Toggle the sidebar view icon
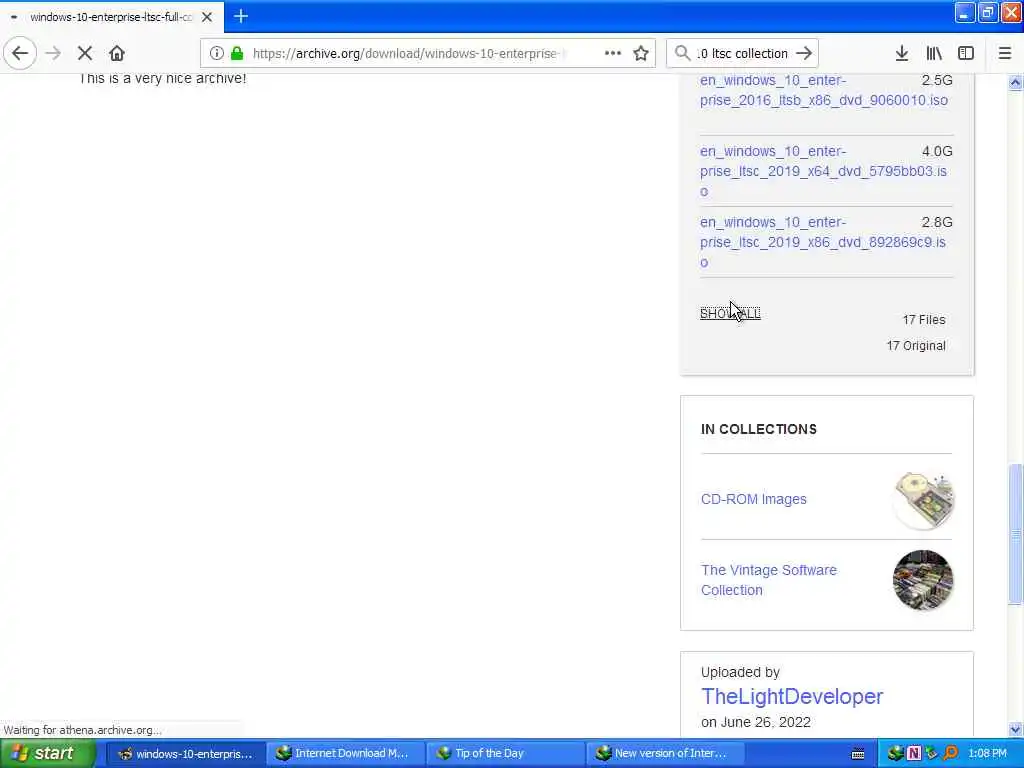This screenshot has width=1024, height=768. point(966,53)
